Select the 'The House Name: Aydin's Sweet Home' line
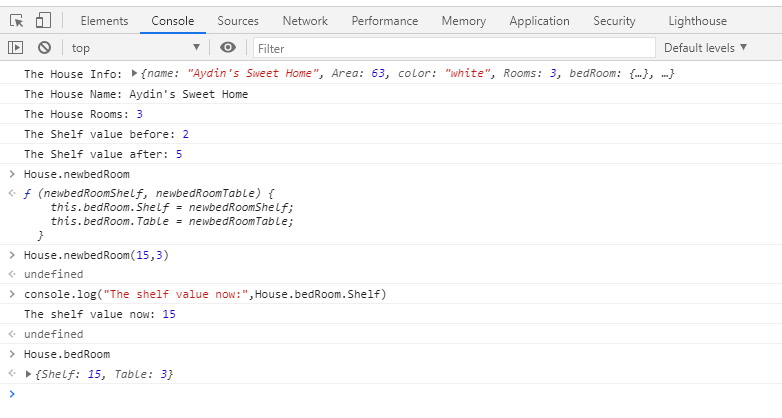This screenshot has width=782, height=418. (x=136, y=94)
